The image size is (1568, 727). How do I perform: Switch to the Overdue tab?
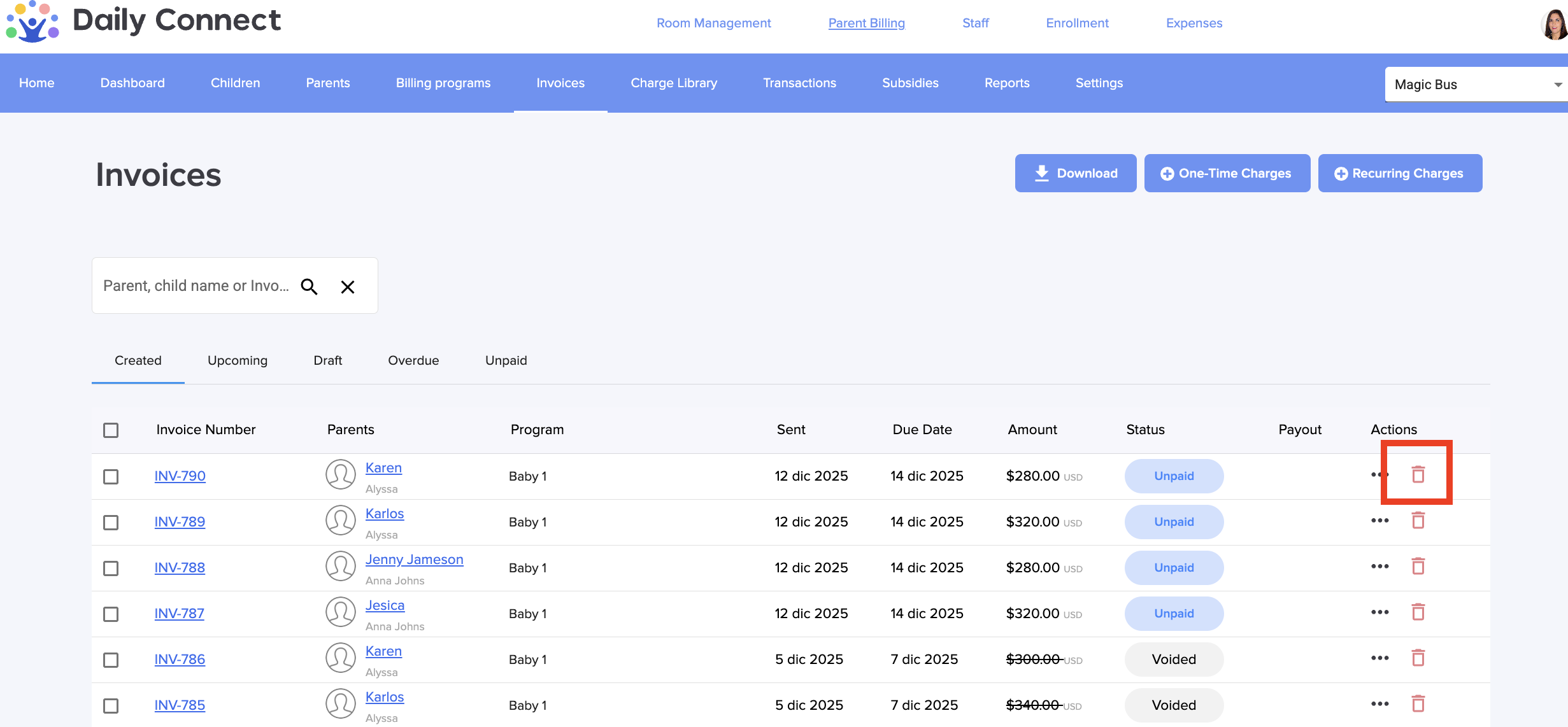tap(413, 360)
